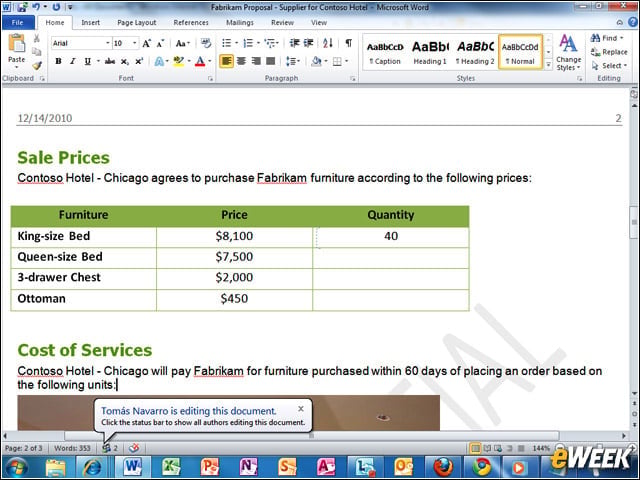Open the font size dropdown showing 10
Viewport: 640px width, 480px height.
pyautogui.click(x=134, y=43)
